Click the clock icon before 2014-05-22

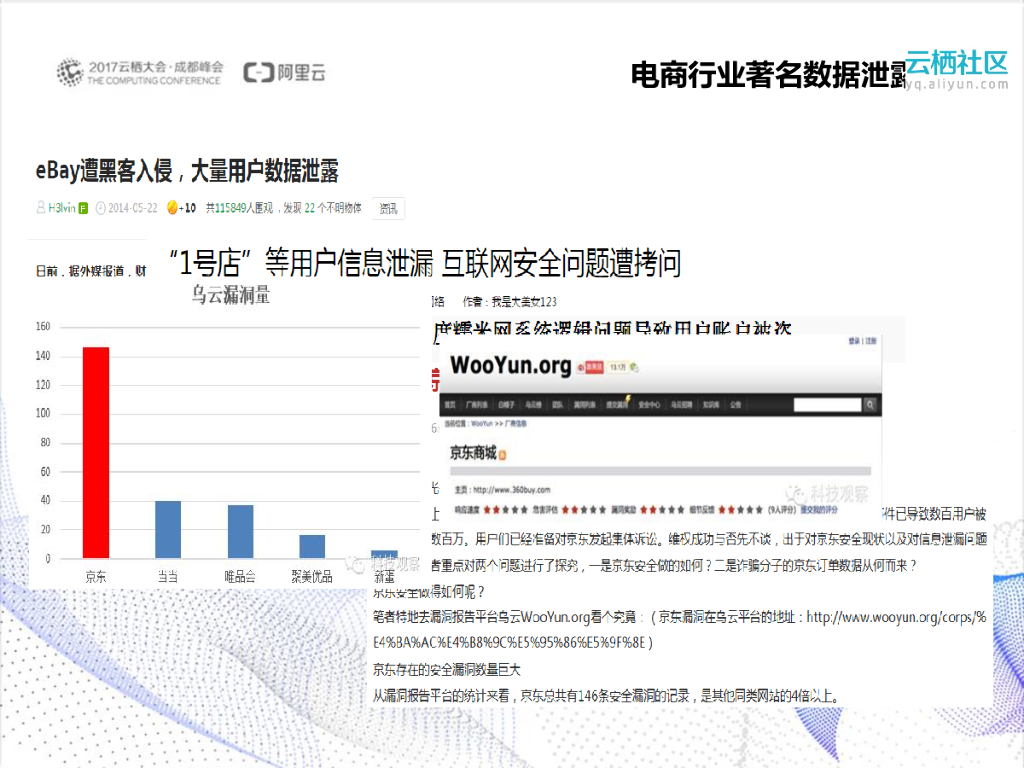[x=101, y=208]
